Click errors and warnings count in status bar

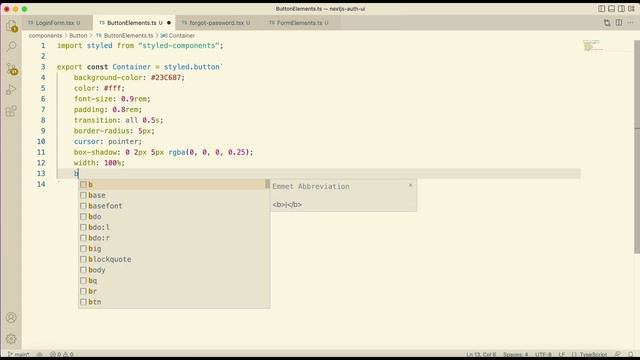[x=62, y=354]
